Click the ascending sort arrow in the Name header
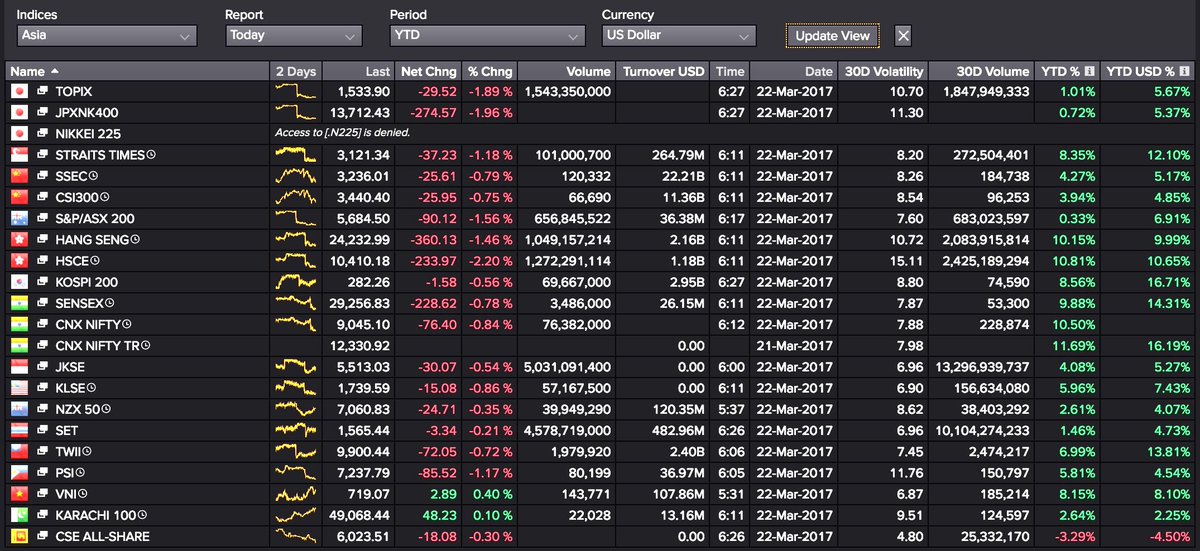Screen dimensions: 1200x551 point(54,71)
